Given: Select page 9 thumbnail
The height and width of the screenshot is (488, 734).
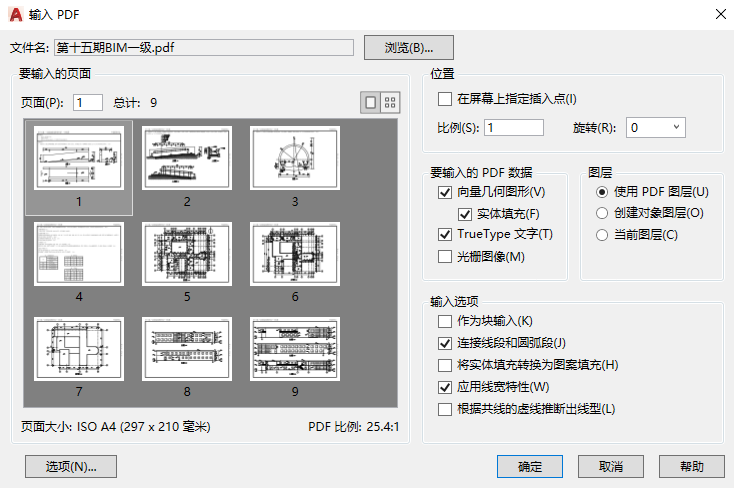Looking at the screenshot, I should pyautogui.click(x=295, y=350).
